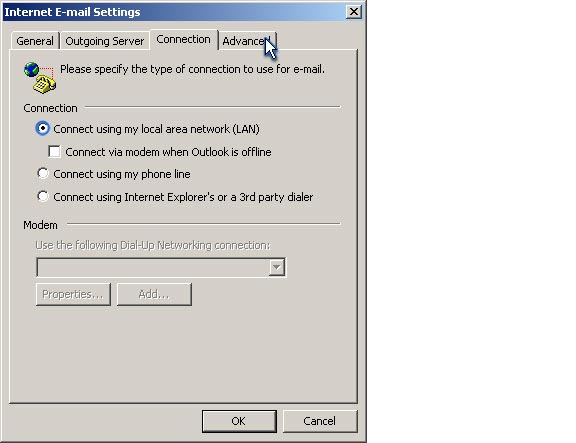The width and height of the screenshot is (576, 443).
Task: Choose Connect using my phone line
Action: tap(43, 173)
